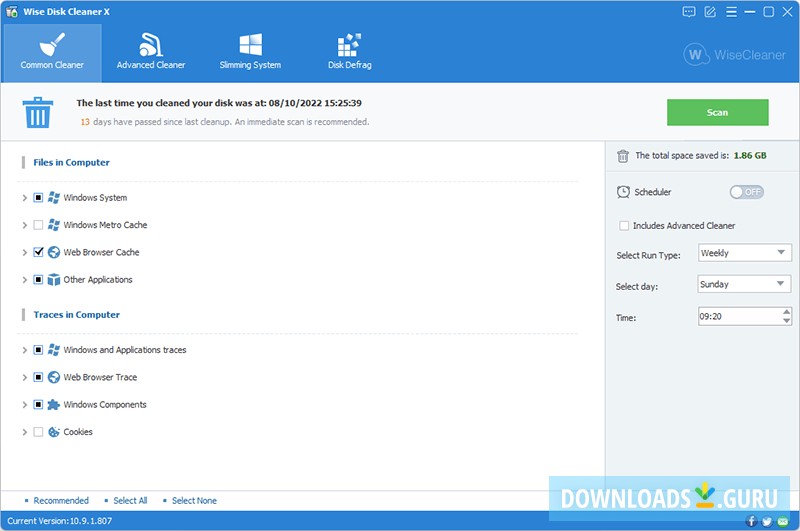
Task: Click the Recommended link
Action: coord(61,500)
